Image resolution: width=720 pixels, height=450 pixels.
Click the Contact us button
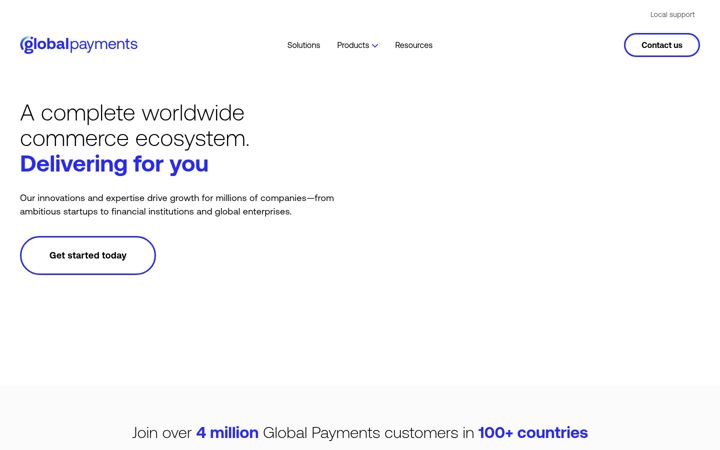click(662, 45)
